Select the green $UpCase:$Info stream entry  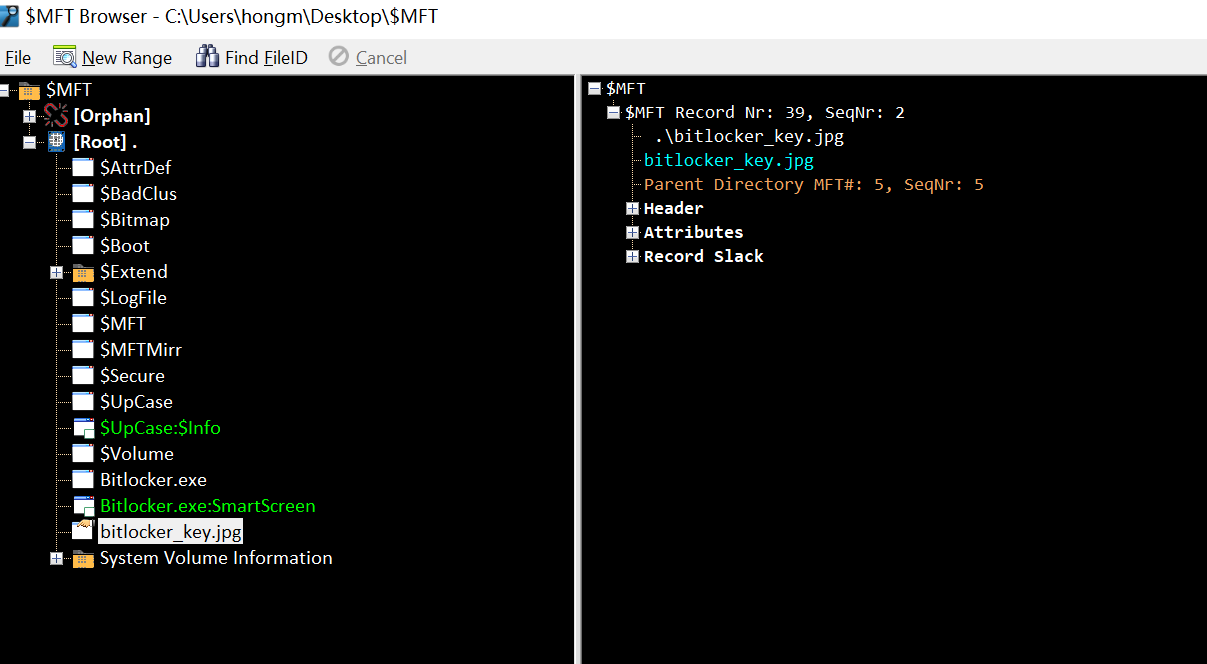point(160,428)
